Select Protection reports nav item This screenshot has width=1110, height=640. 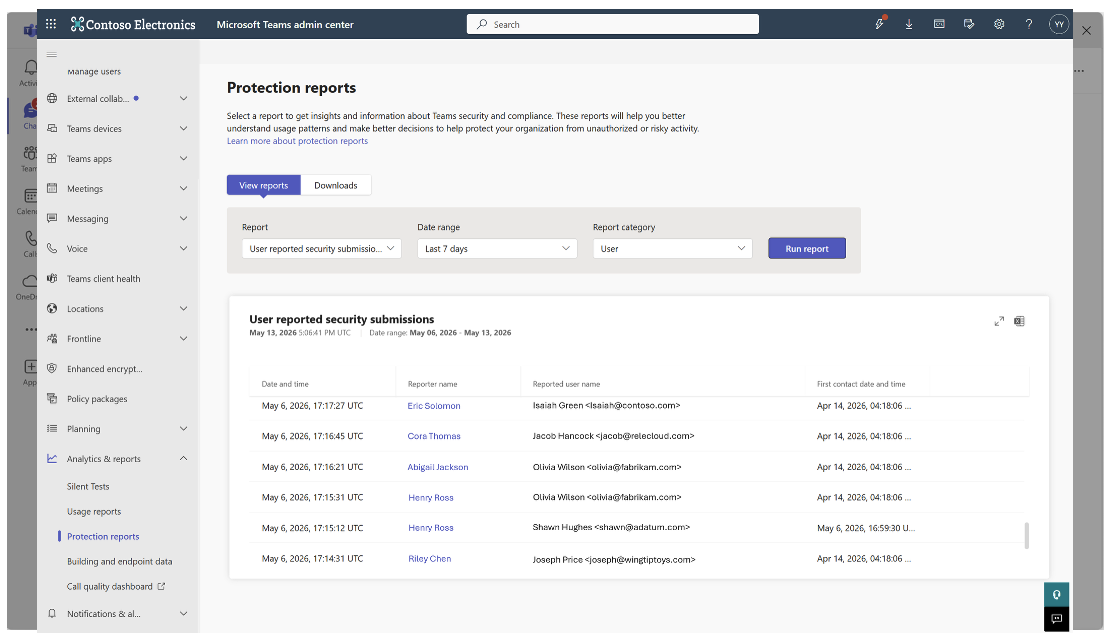click(103, 537)
